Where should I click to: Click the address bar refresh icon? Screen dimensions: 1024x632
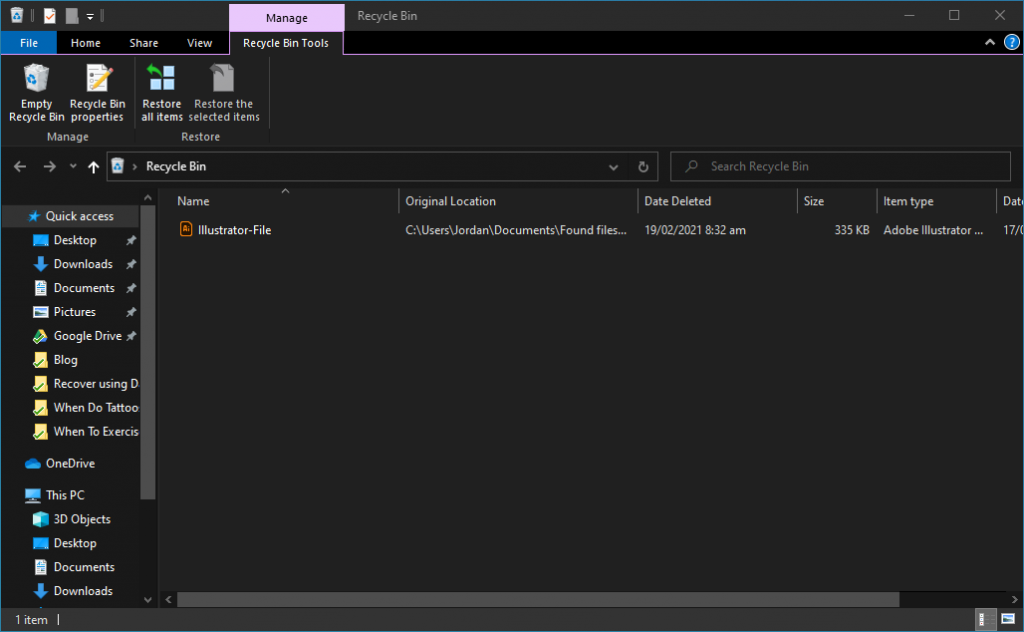pos(643,166)
